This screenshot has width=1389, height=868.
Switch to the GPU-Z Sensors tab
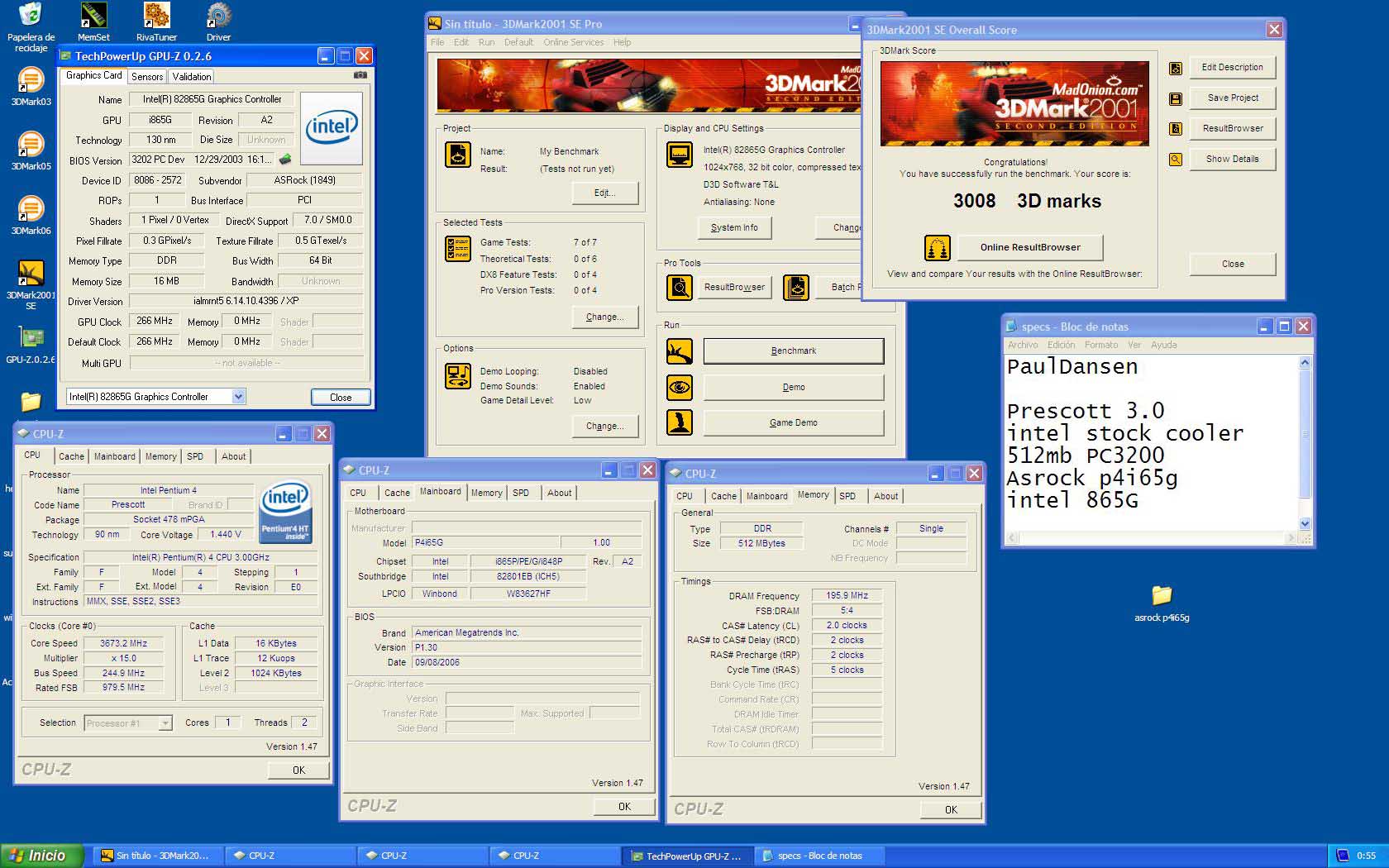(x=147, y=76)
